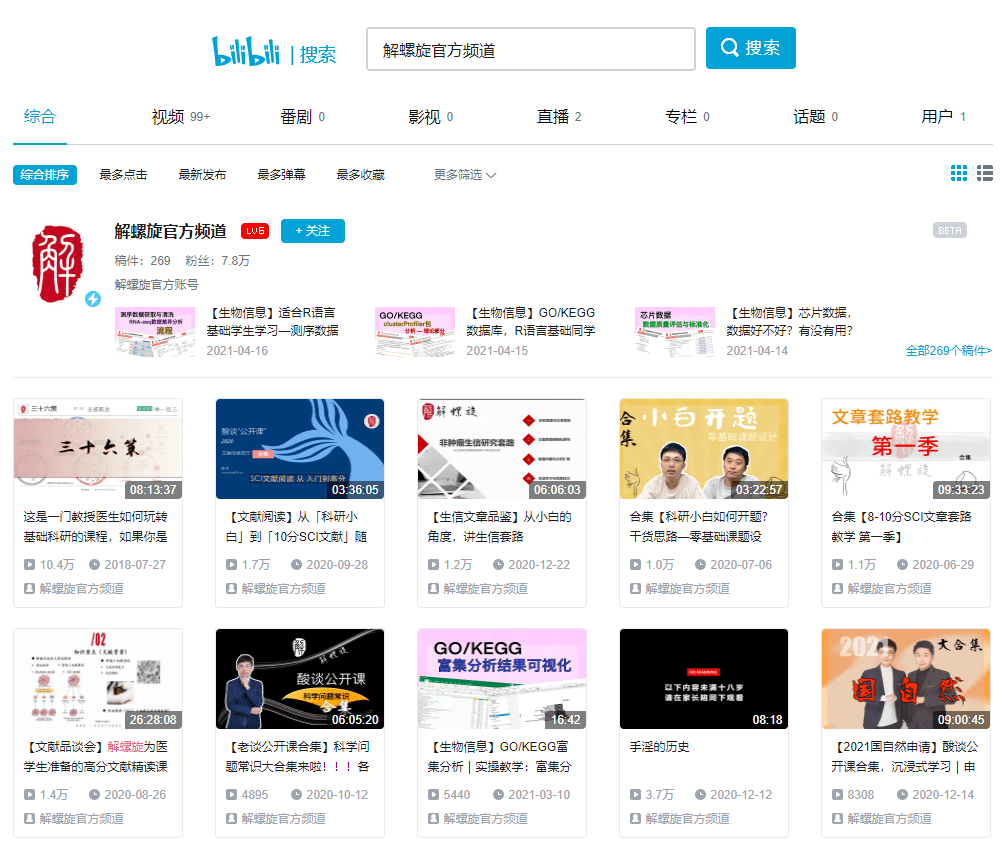Image resolution: width=1004 pixels, height=851 pixels.
Task: Open 解螺旋官方频道 uploader under 2021国自然 card
Action: point(889,818)
